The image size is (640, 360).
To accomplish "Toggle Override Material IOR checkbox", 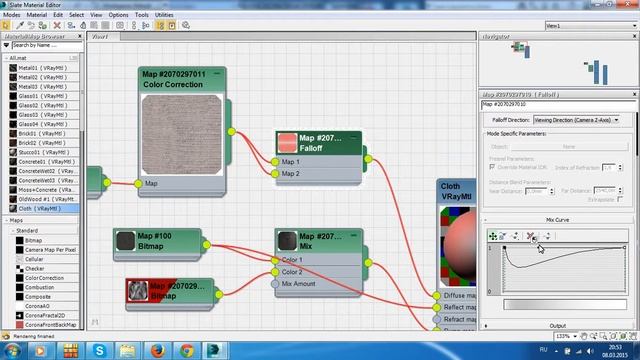I will click(492, 167).
